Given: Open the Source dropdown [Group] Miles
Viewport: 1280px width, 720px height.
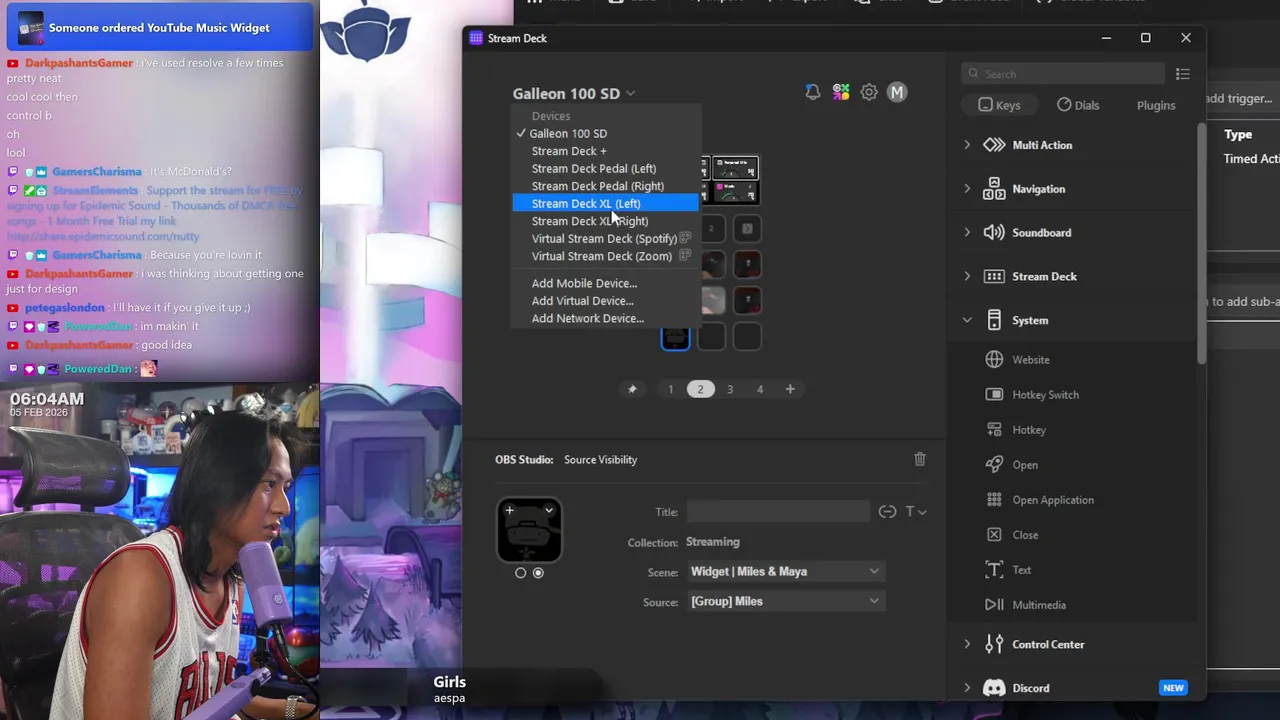Looking at the screenshot, I should point(785,602).
